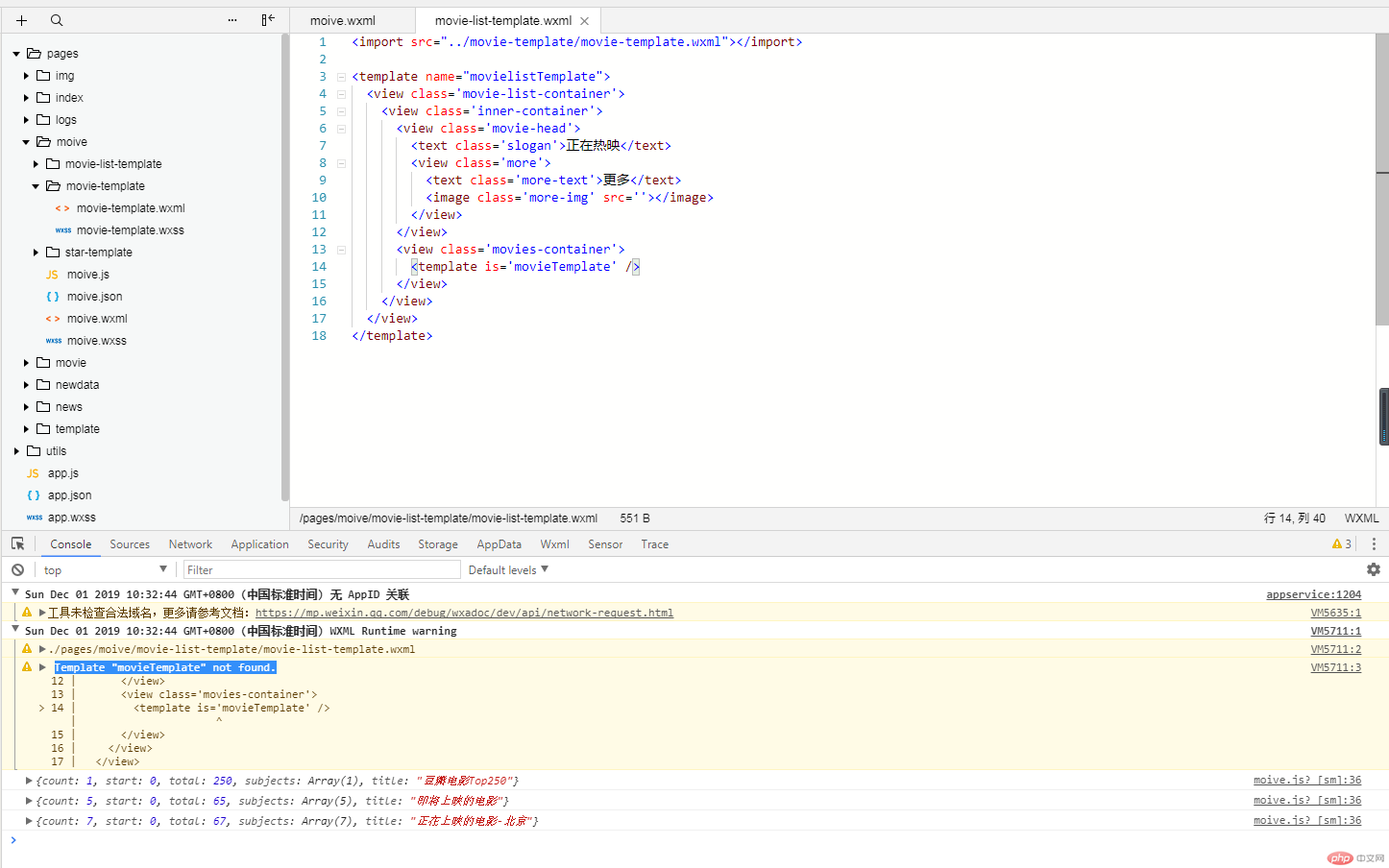
Task: Open the file tree more options ellipsis
Action: (x=232, y=20)
